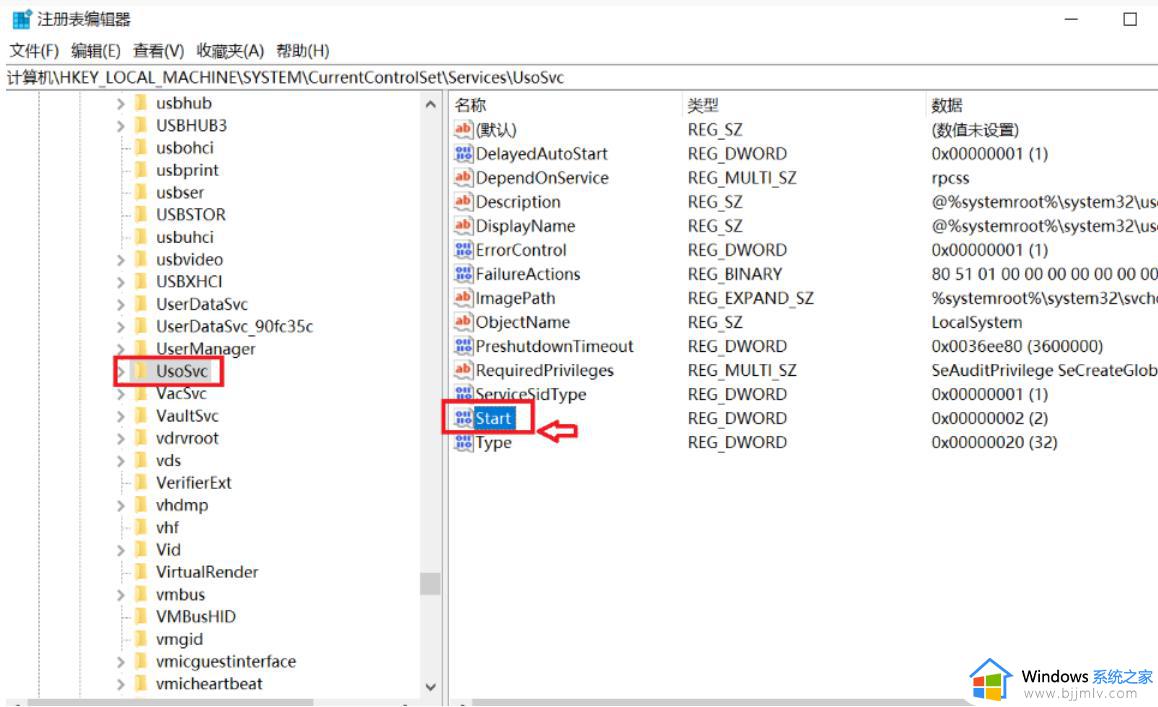
Task: Click the Registry Editor app icon in title bar
Action: 21,19
